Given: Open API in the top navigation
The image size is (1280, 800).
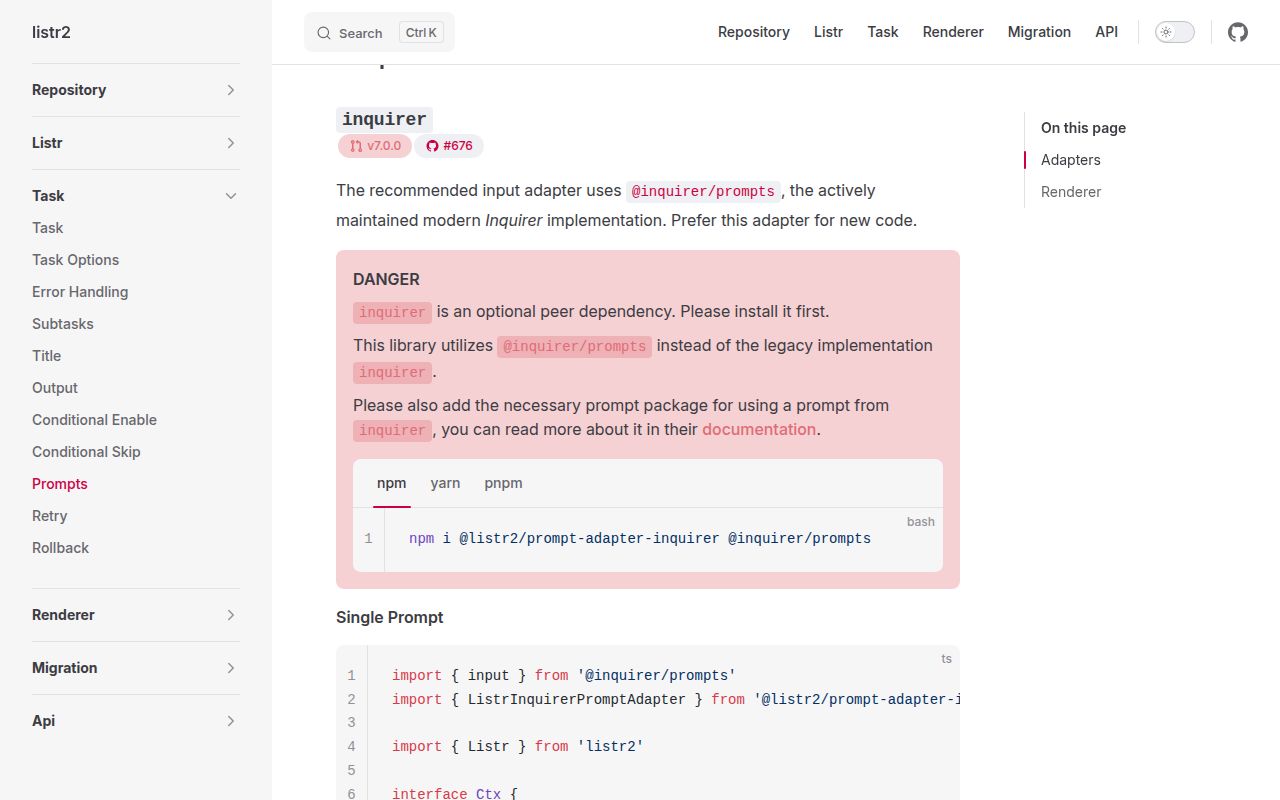Looking at the screenshot, I should 1106,32.
